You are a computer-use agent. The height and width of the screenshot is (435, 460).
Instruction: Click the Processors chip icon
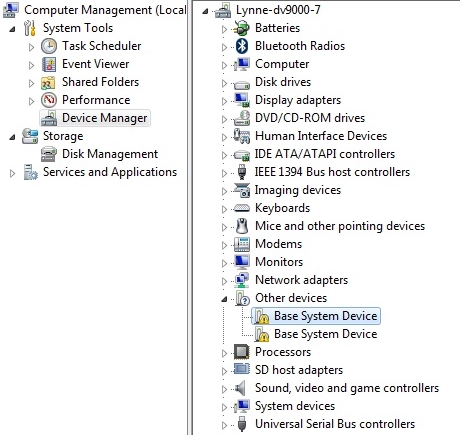point(242,352)
